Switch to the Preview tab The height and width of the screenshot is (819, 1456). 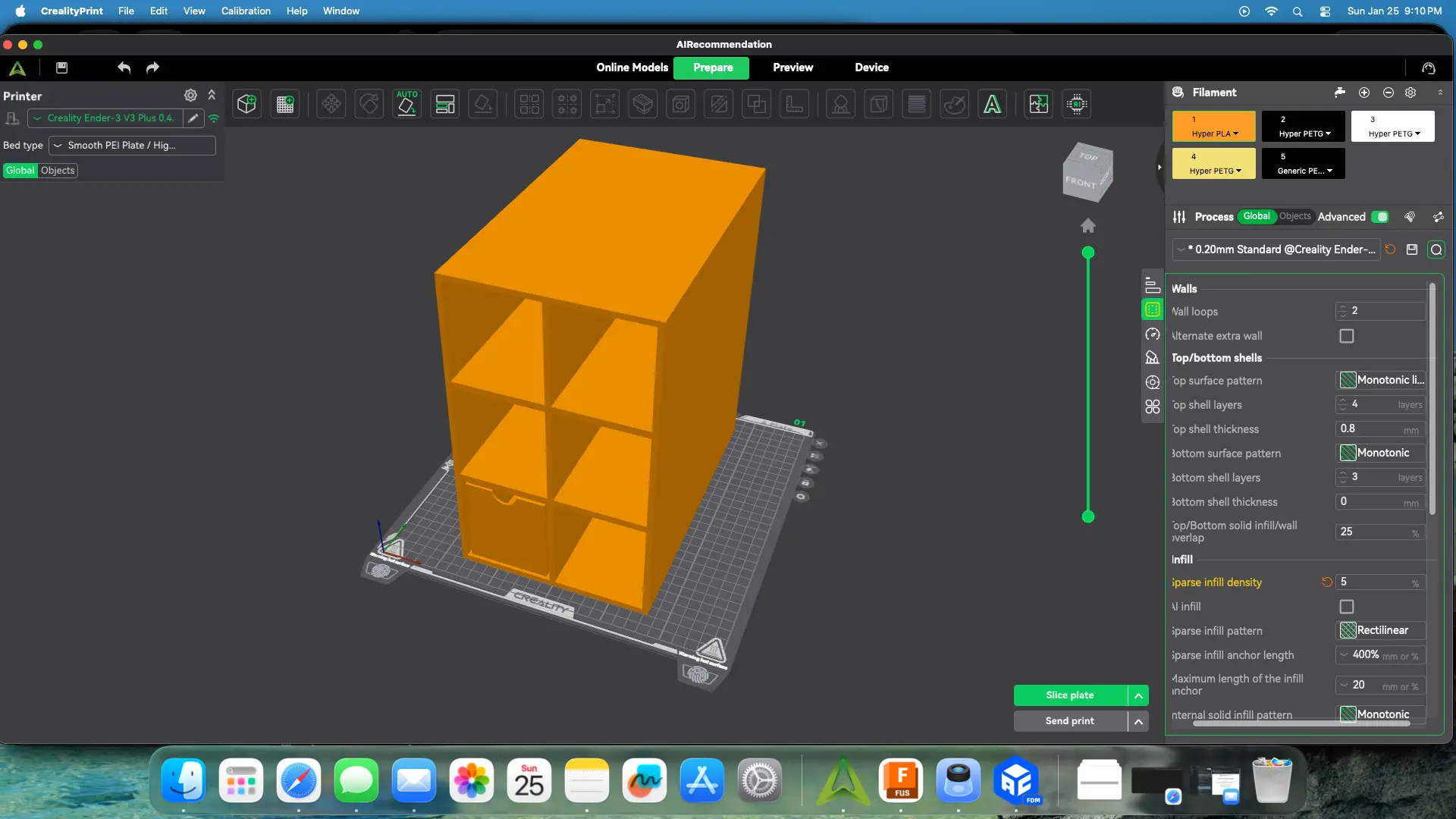[x=793, y=67]
